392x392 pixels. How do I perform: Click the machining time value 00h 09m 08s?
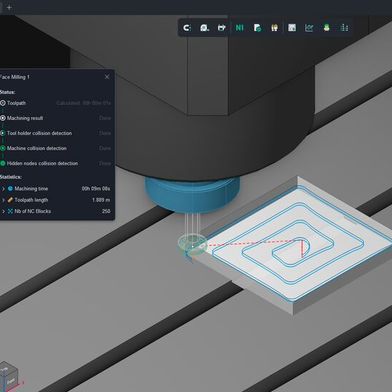[x=96, y=189]
